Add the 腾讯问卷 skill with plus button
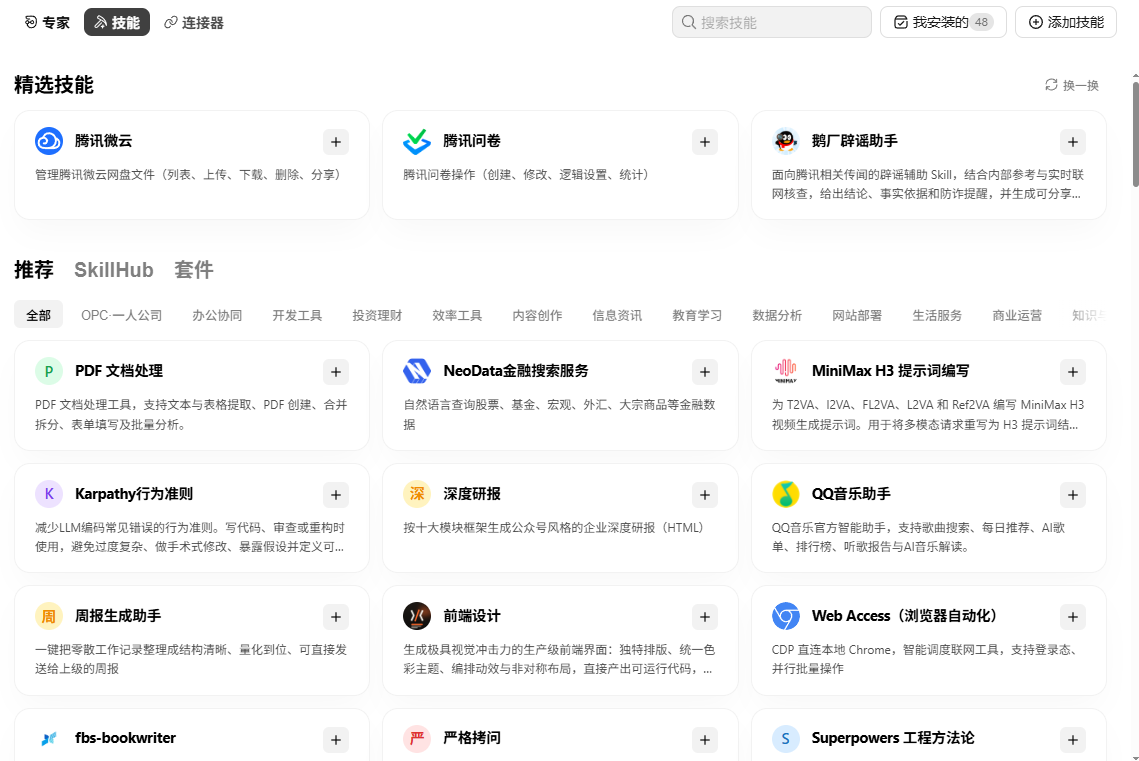 (x=705, y=142)
